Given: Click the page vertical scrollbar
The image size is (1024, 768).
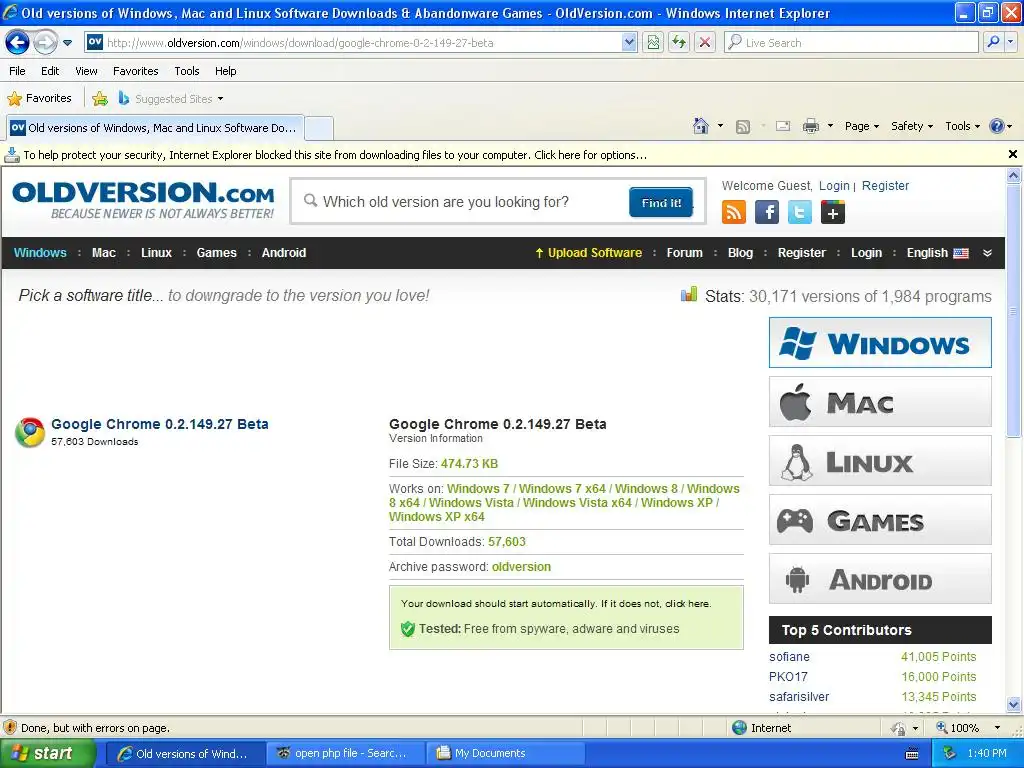Looking at the screenshot, I should click(x=1013, y=311).
